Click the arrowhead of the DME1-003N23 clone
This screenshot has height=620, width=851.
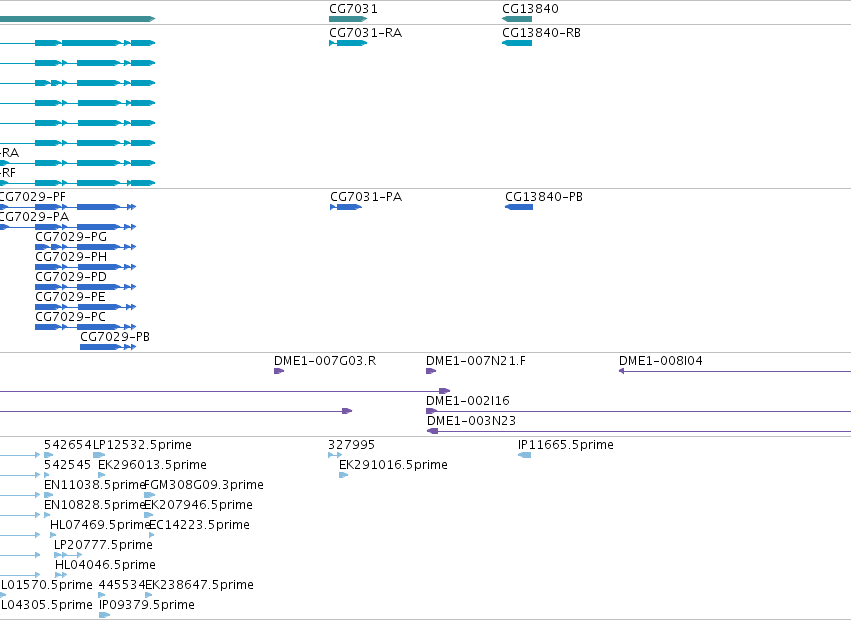coord(433,431)
